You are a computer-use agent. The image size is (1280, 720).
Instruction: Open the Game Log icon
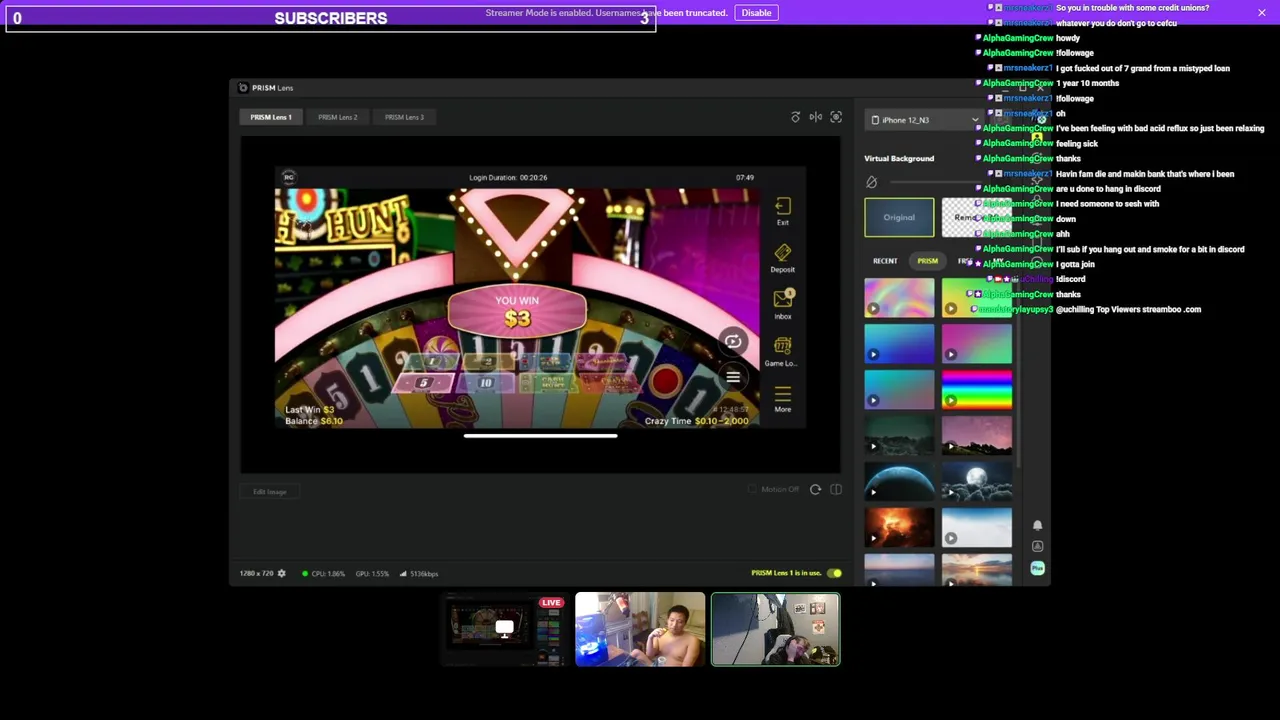click(782, 350)
